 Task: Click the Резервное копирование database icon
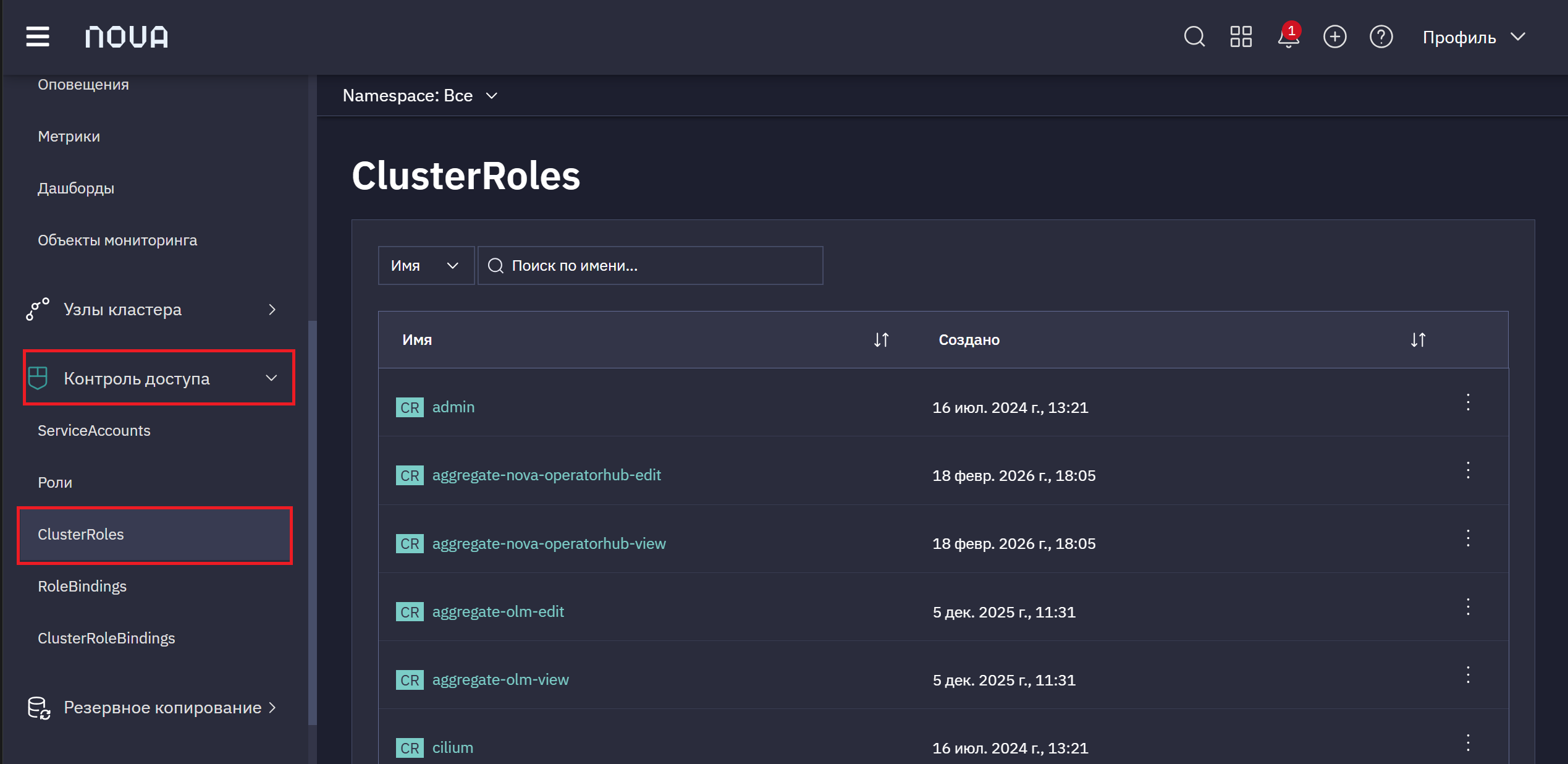pos(38,708)
